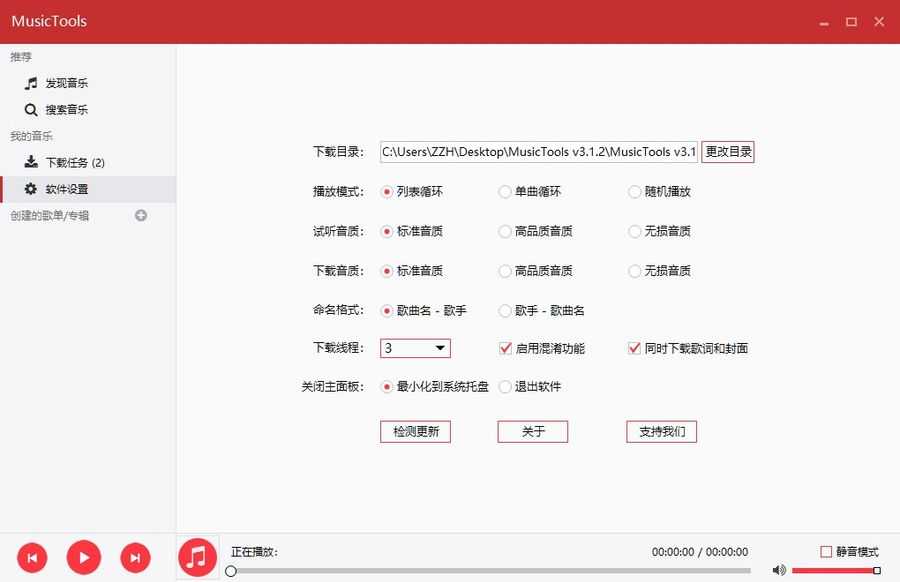Click the download directory path field
The image size is (900, 582).
click(x=538, y=152)
